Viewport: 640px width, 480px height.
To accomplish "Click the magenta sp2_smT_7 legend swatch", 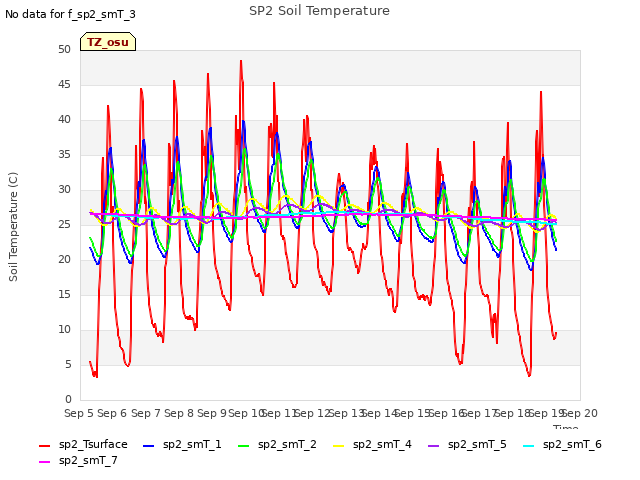I will click(x=44, y=462).
